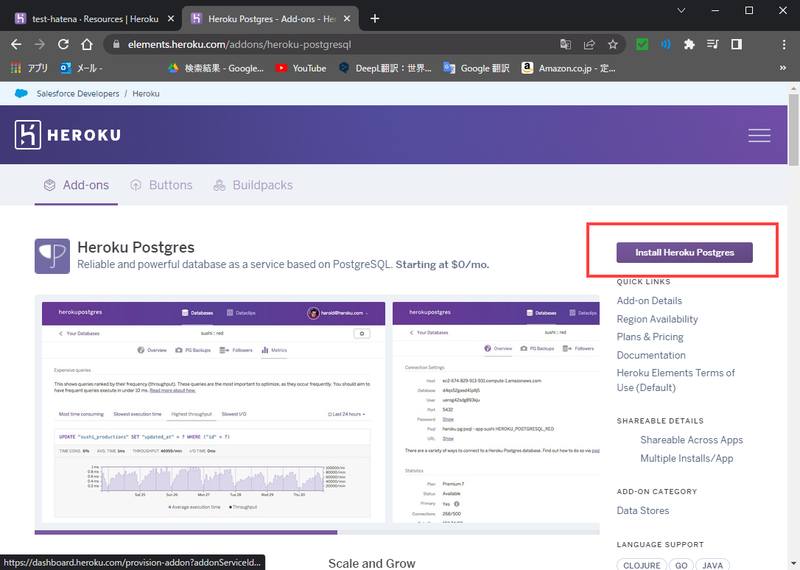The image size is (800, 570).
Task: Click the Salesforce cloud logo
Action: coord(21,93)
